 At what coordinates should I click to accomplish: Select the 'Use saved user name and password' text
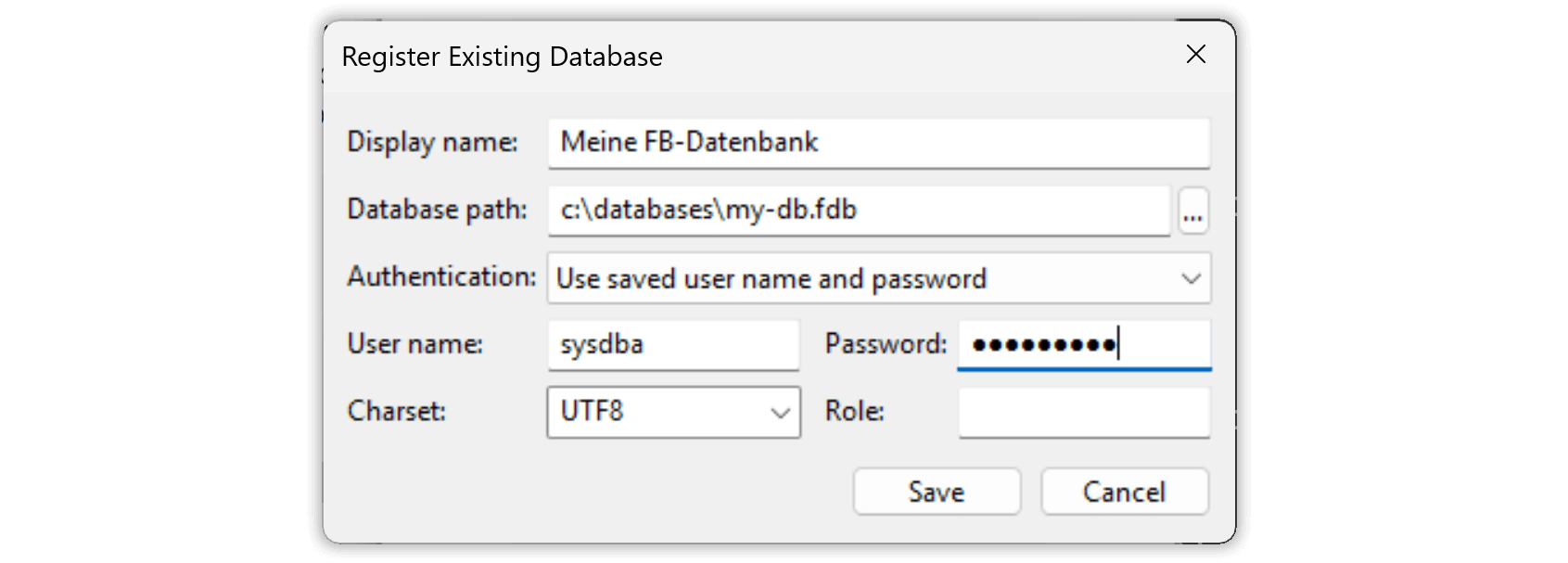click(x=771, y=278)
